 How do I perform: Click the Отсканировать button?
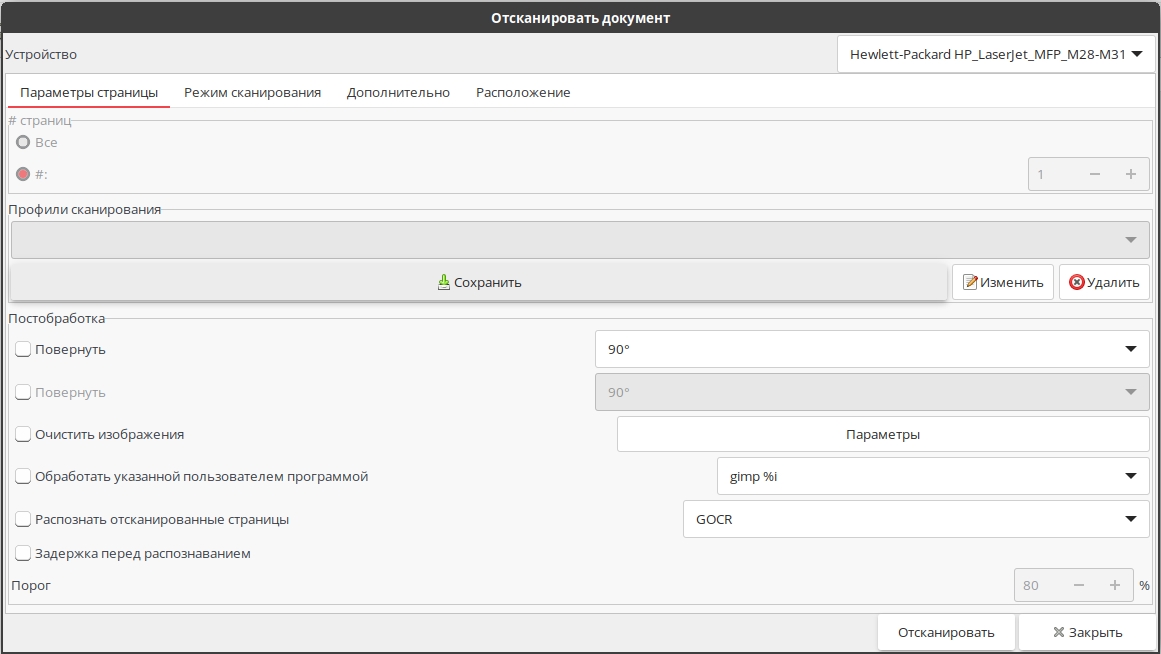[946, 632]
